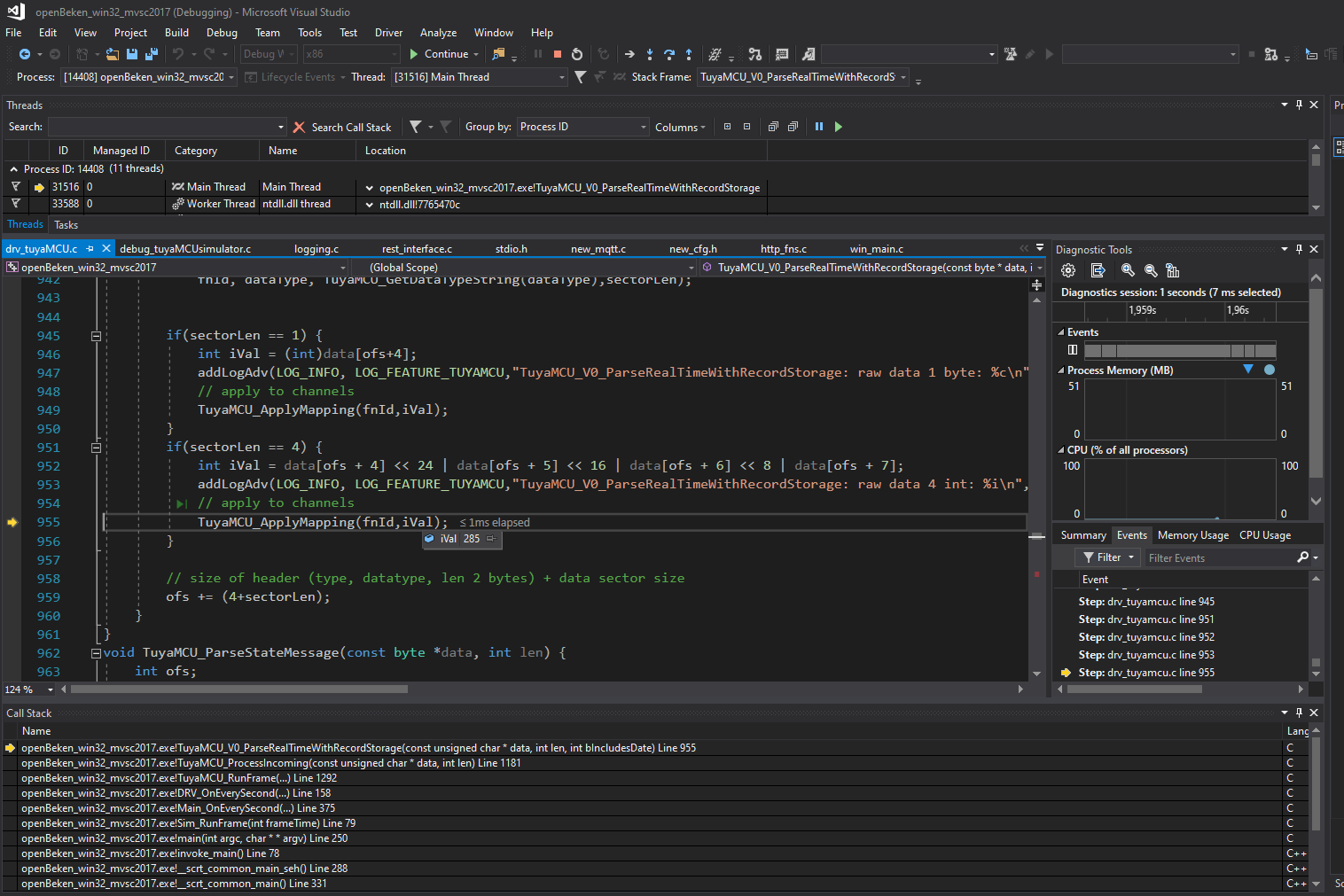Click the Save All icon

coord(152,54)
